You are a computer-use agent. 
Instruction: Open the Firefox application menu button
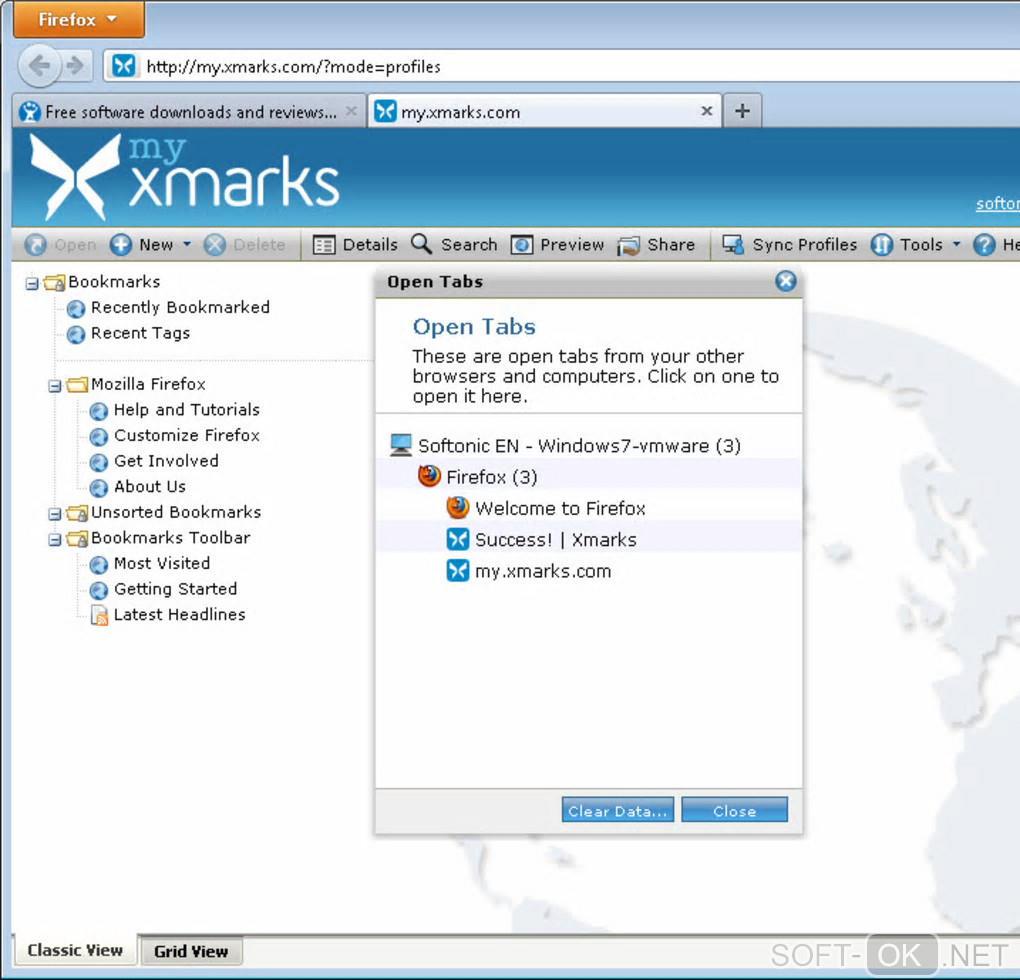[79, 20]
